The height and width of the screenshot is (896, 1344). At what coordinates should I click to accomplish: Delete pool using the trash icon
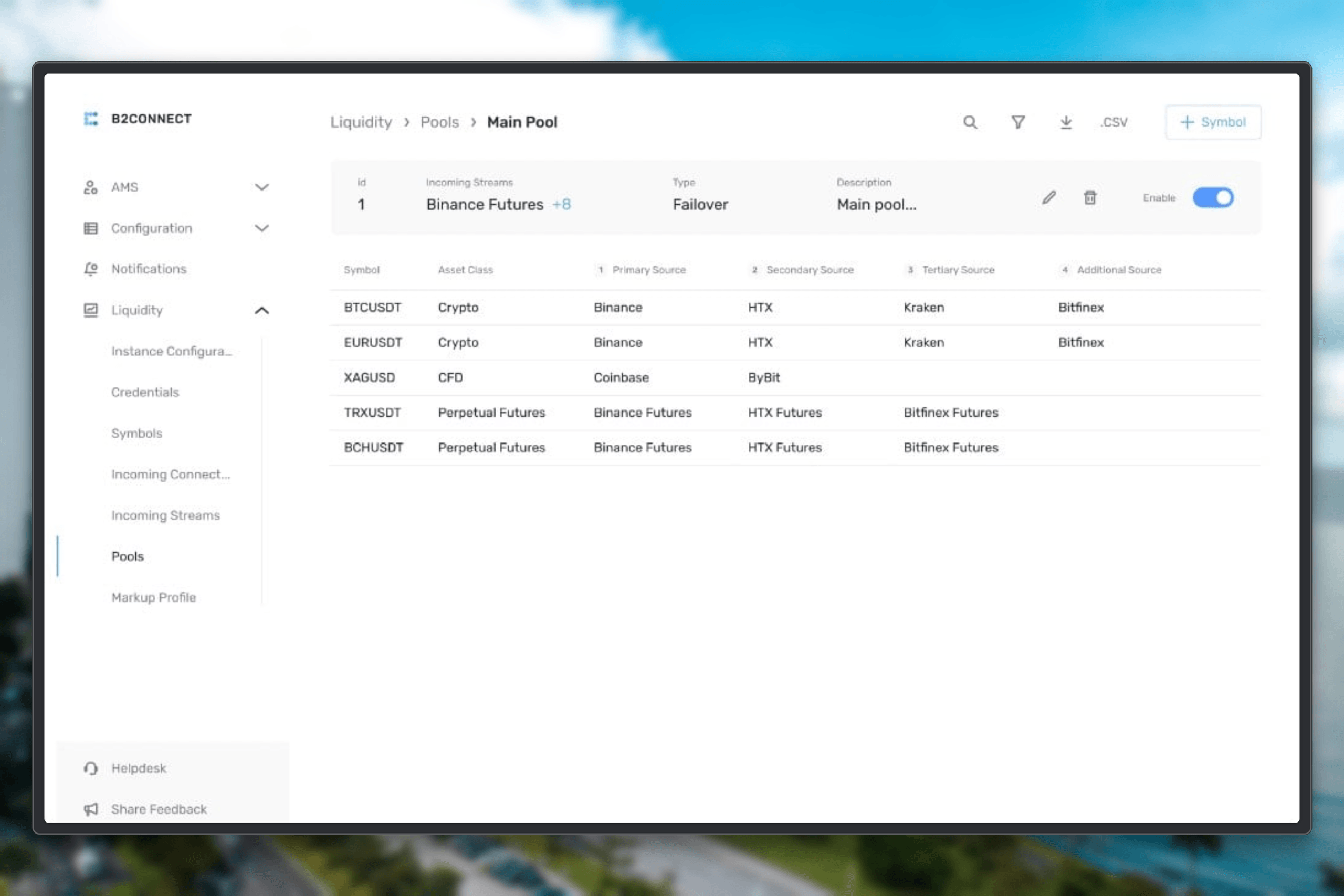pos(1090,198)
